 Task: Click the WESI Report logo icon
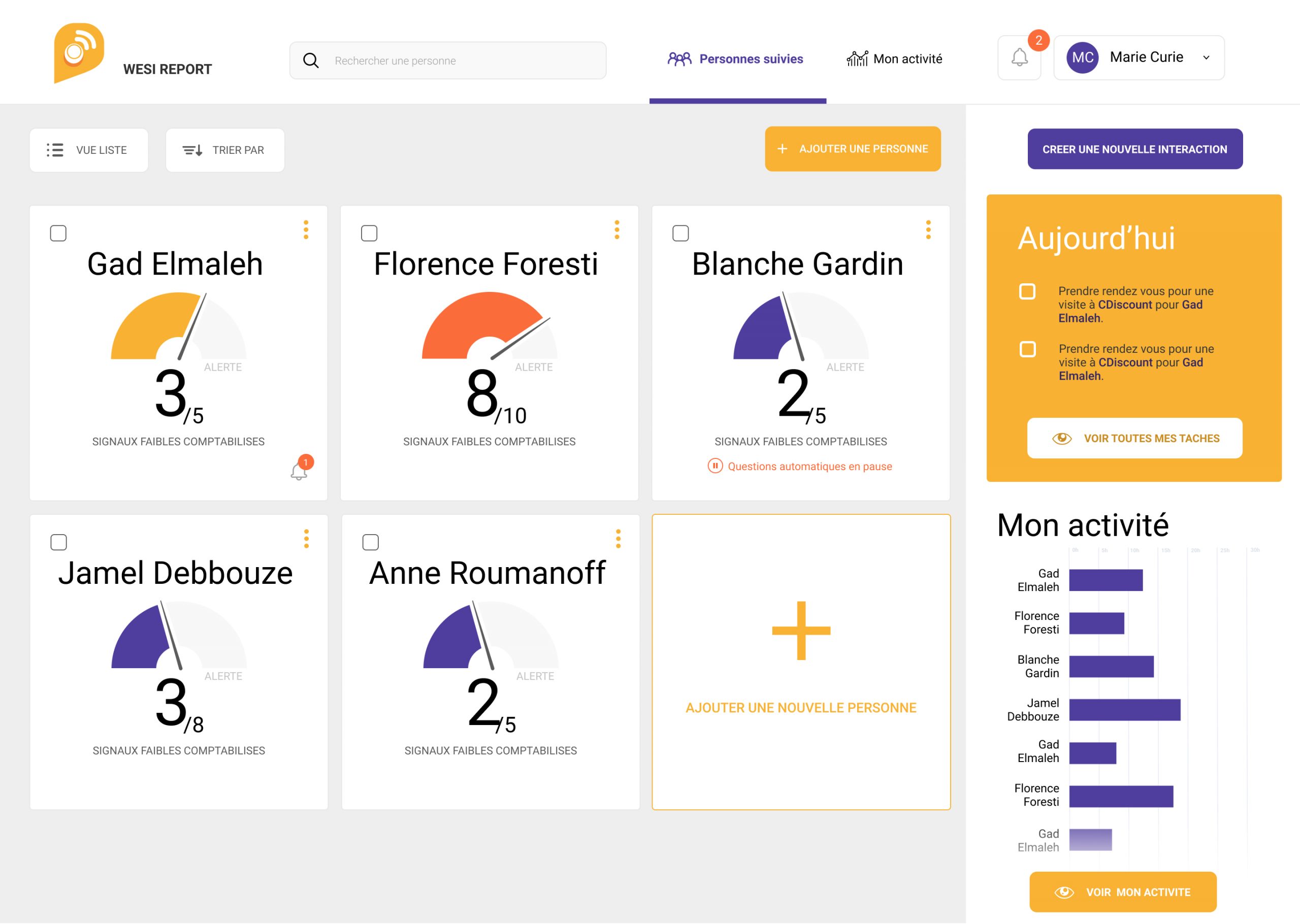[x=79, y=53]
